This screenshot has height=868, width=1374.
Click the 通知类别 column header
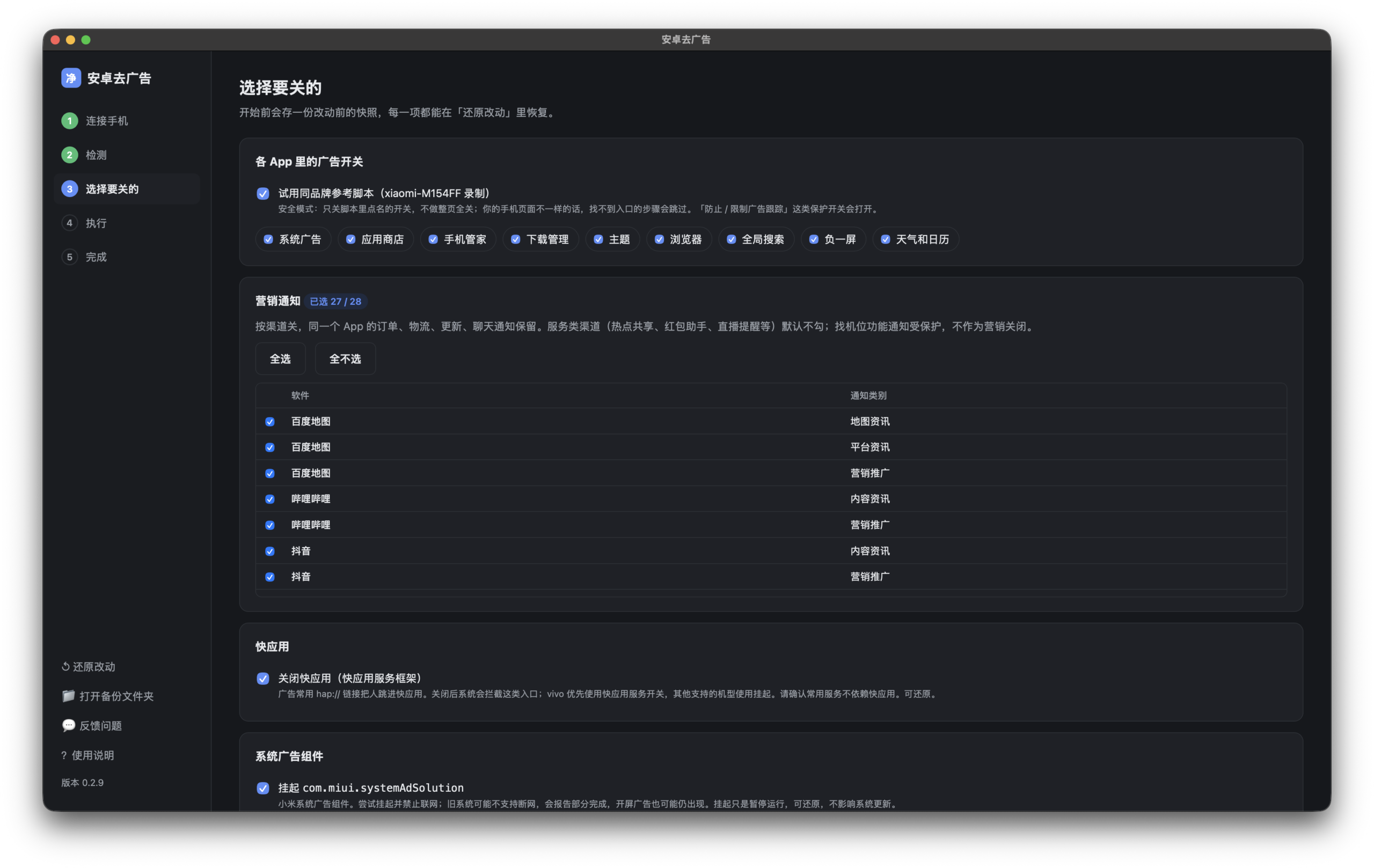pyautogui.click(x=868, y=396)
